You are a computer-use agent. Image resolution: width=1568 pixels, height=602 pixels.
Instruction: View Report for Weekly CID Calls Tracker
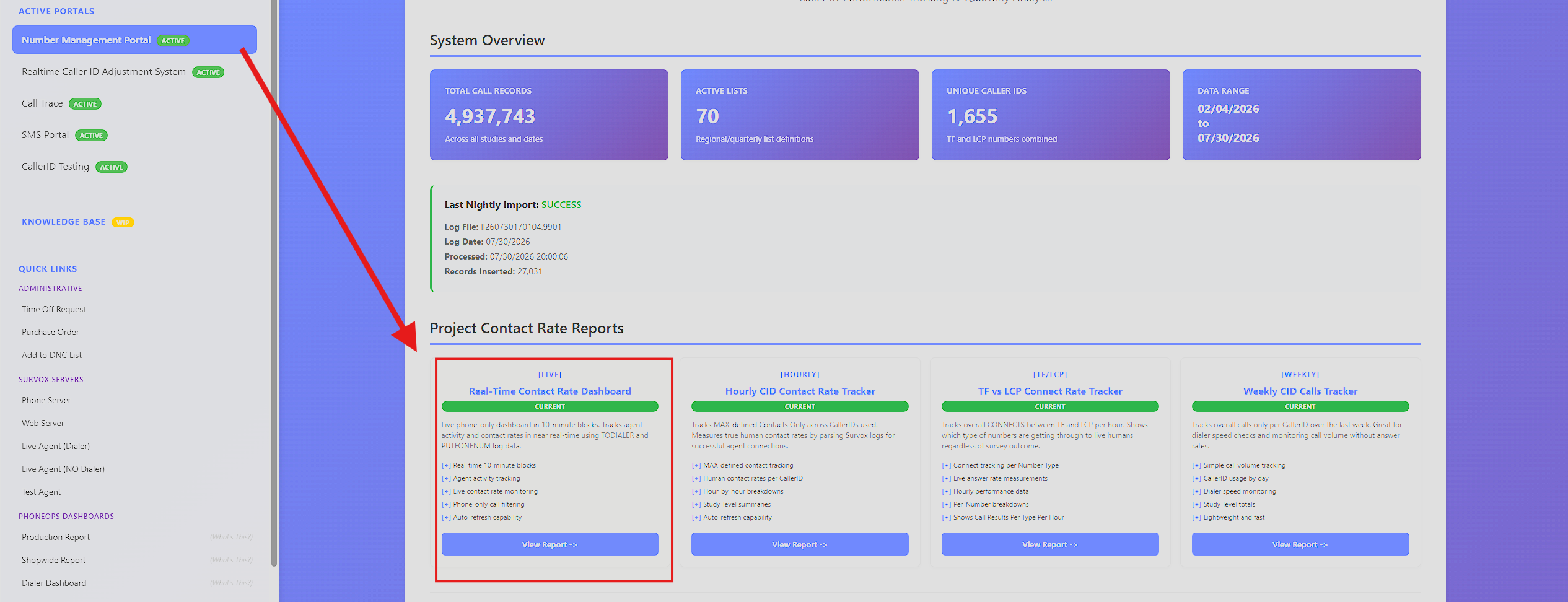(x=1300, y=544)
